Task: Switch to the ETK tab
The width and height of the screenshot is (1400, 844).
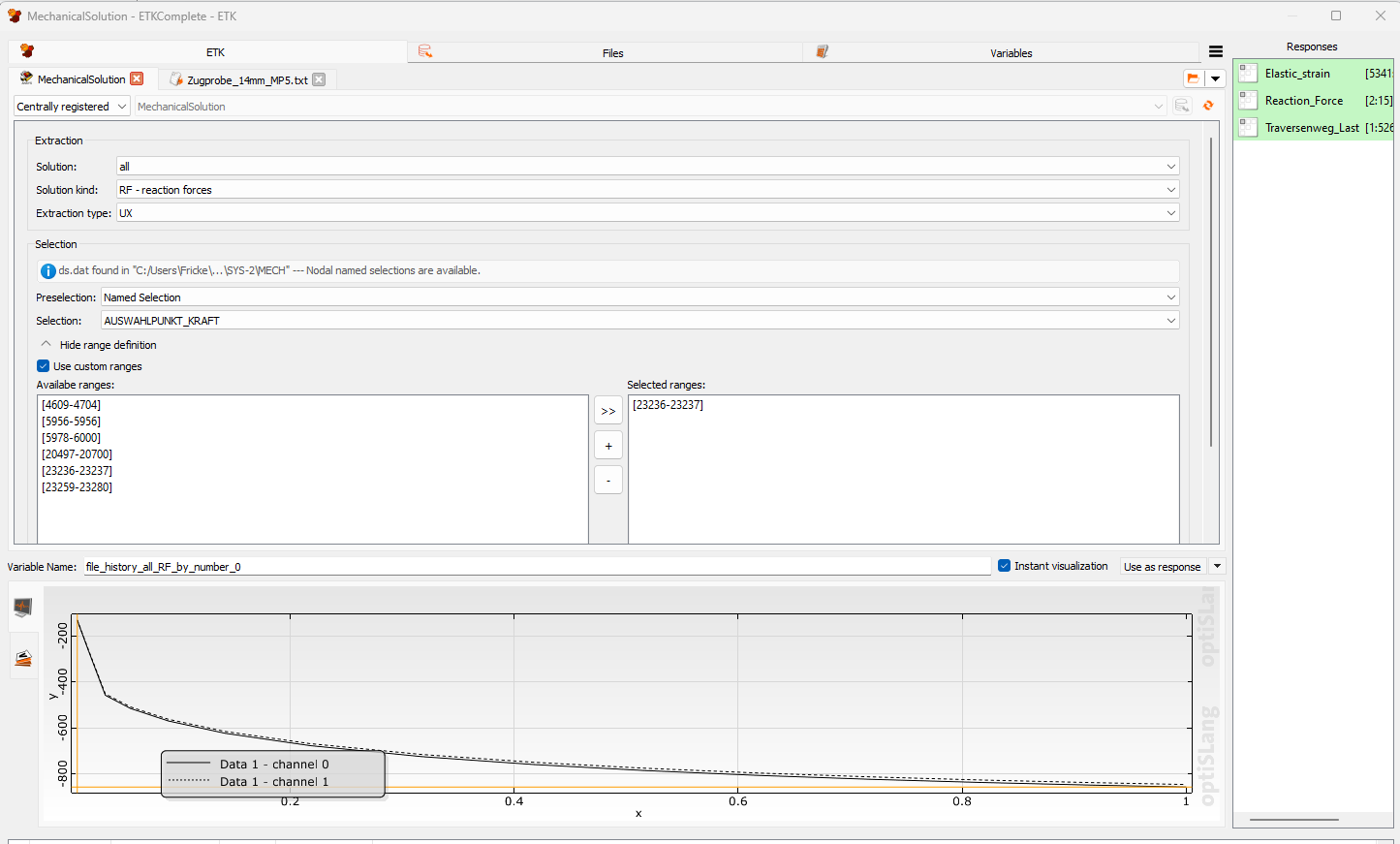Action: pos(208,52)
